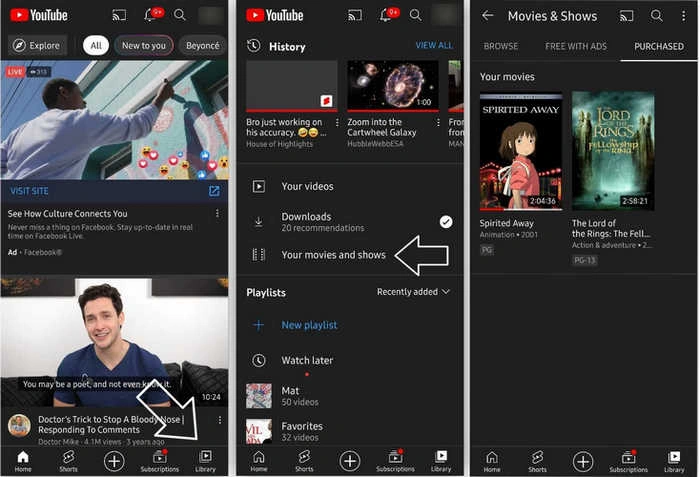Tap Shorts on right screen bottom bar
The height and width of the screenshot is (477, 700).
tap(538, 462)
